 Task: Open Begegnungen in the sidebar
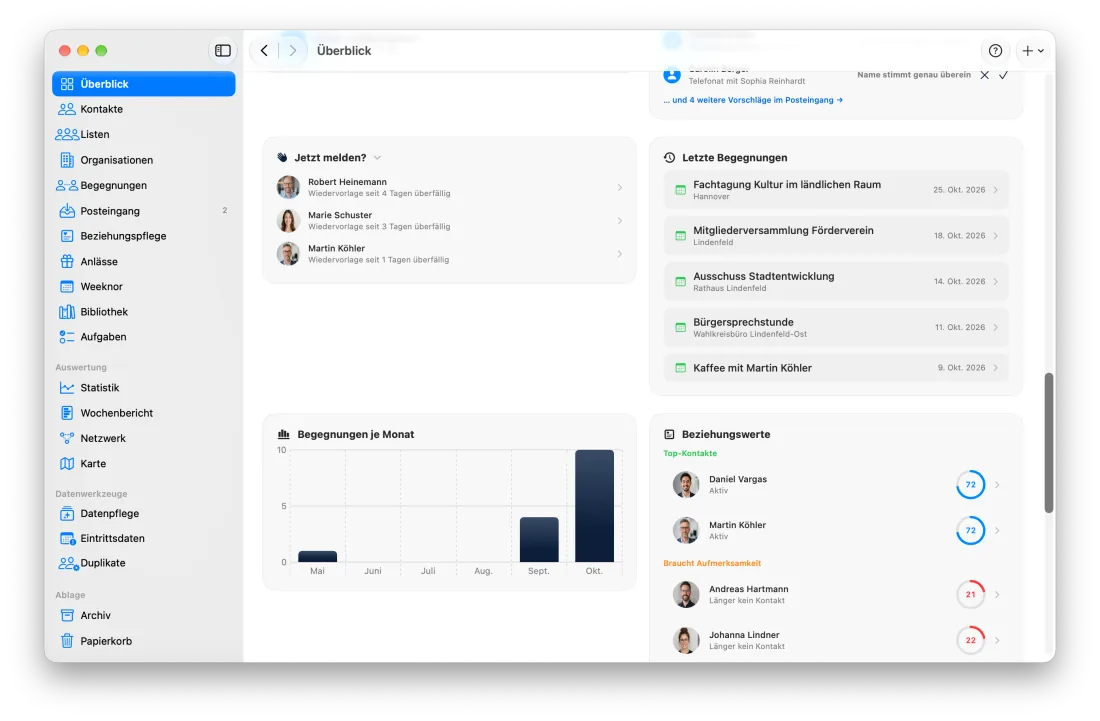click(x=144, y=185)
